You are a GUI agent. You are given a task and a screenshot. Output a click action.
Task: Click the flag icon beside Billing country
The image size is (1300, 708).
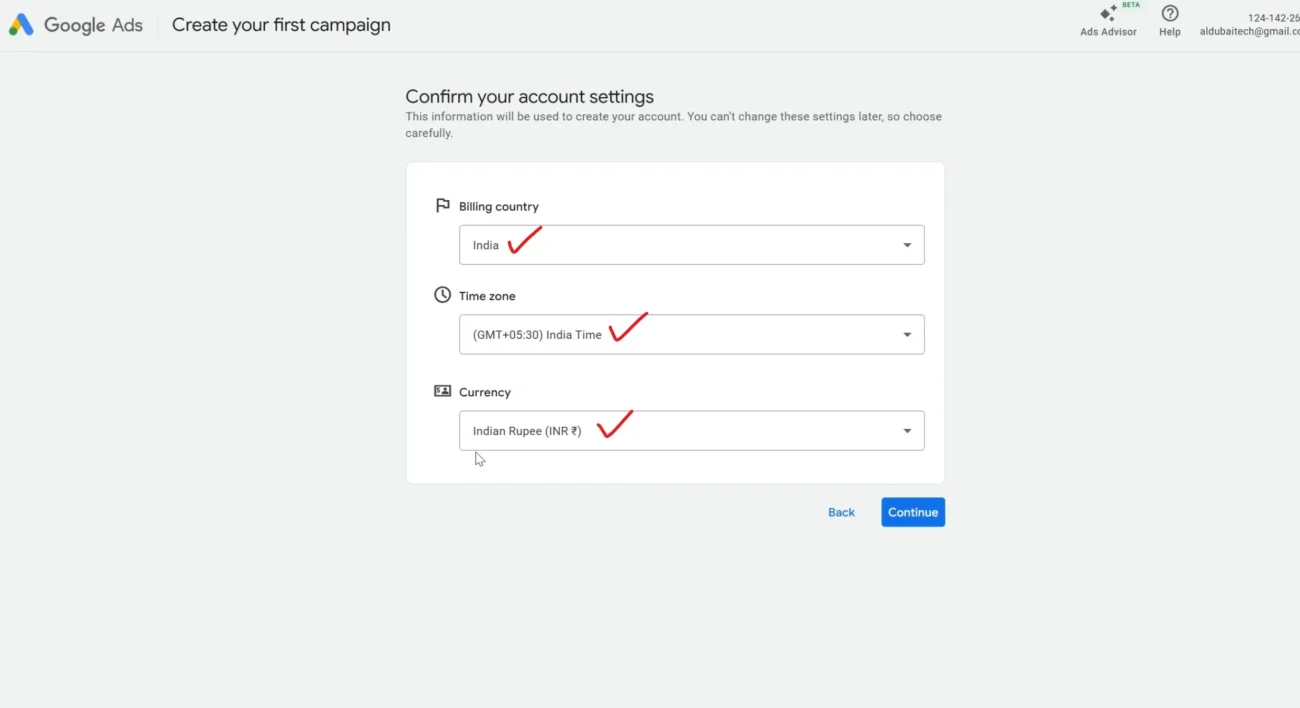click(442, 206)
